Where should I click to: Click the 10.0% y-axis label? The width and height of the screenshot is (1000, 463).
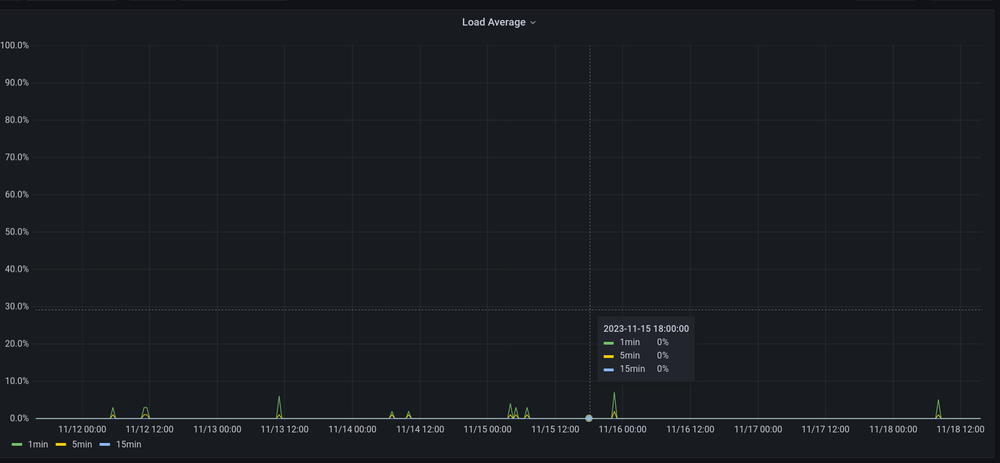coord(17,381)
